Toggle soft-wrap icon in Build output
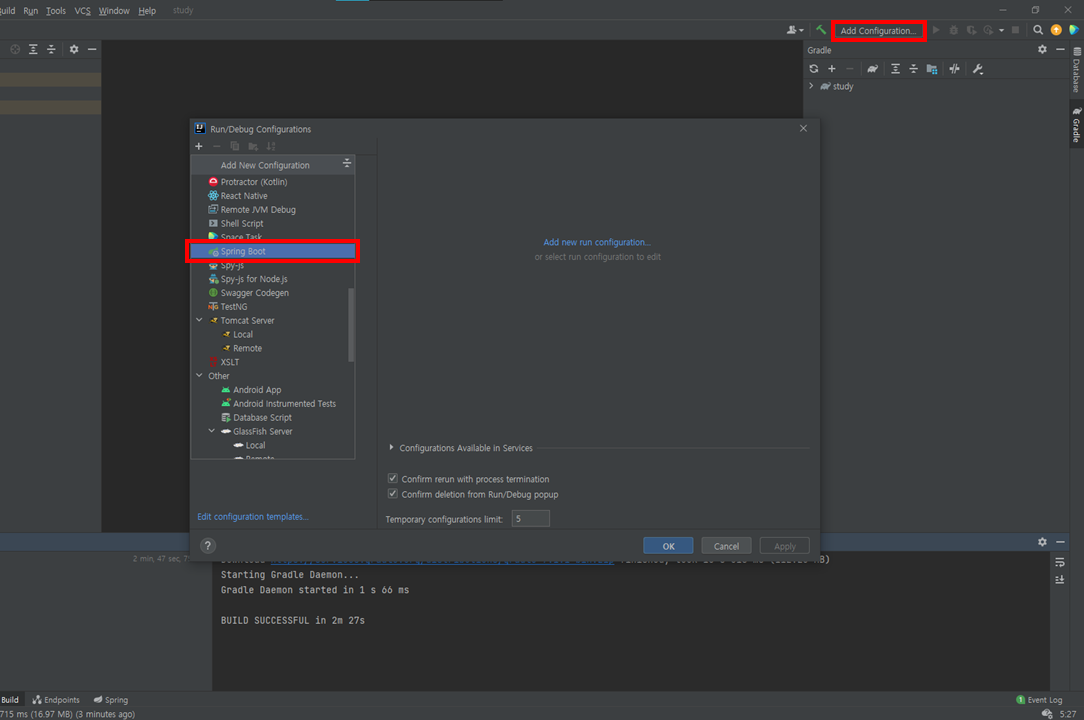Image resolution: width=1084 pixels, height=720 pixels. [x=1060, y=562]
